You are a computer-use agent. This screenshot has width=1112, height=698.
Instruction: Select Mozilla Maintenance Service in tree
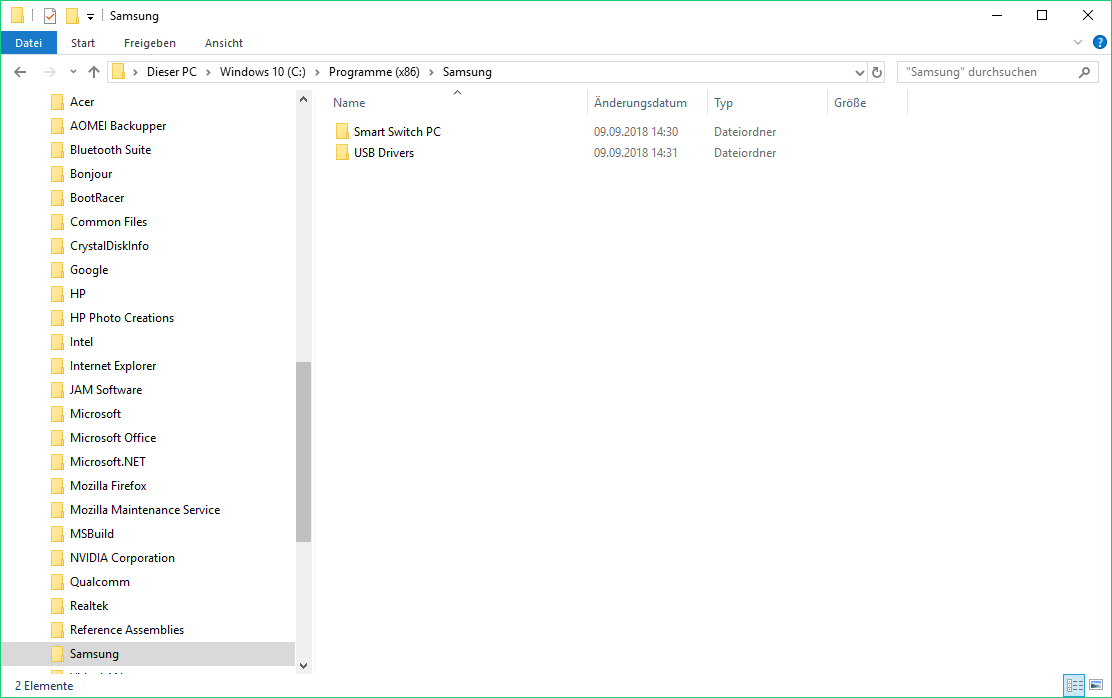click(x=145, y=510)
